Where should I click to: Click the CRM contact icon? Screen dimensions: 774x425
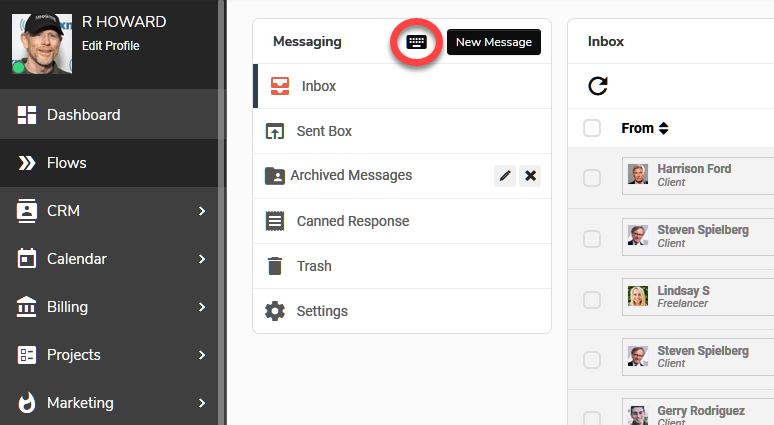pos(27,211)
